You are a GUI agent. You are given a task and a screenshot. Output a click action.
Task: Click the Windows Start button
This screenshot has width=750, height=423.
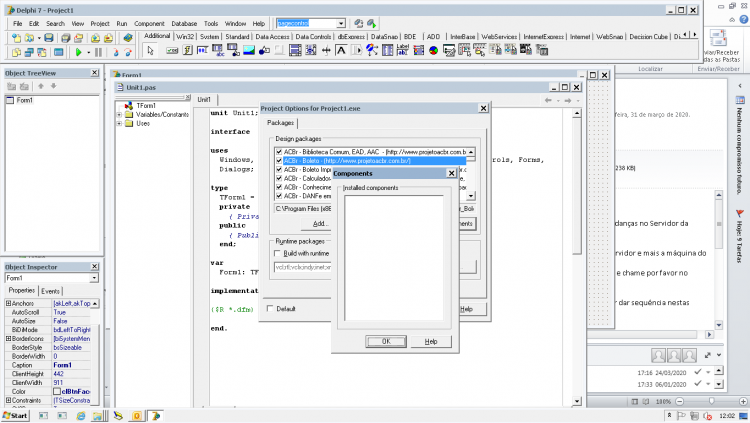(x=15, y=416)
